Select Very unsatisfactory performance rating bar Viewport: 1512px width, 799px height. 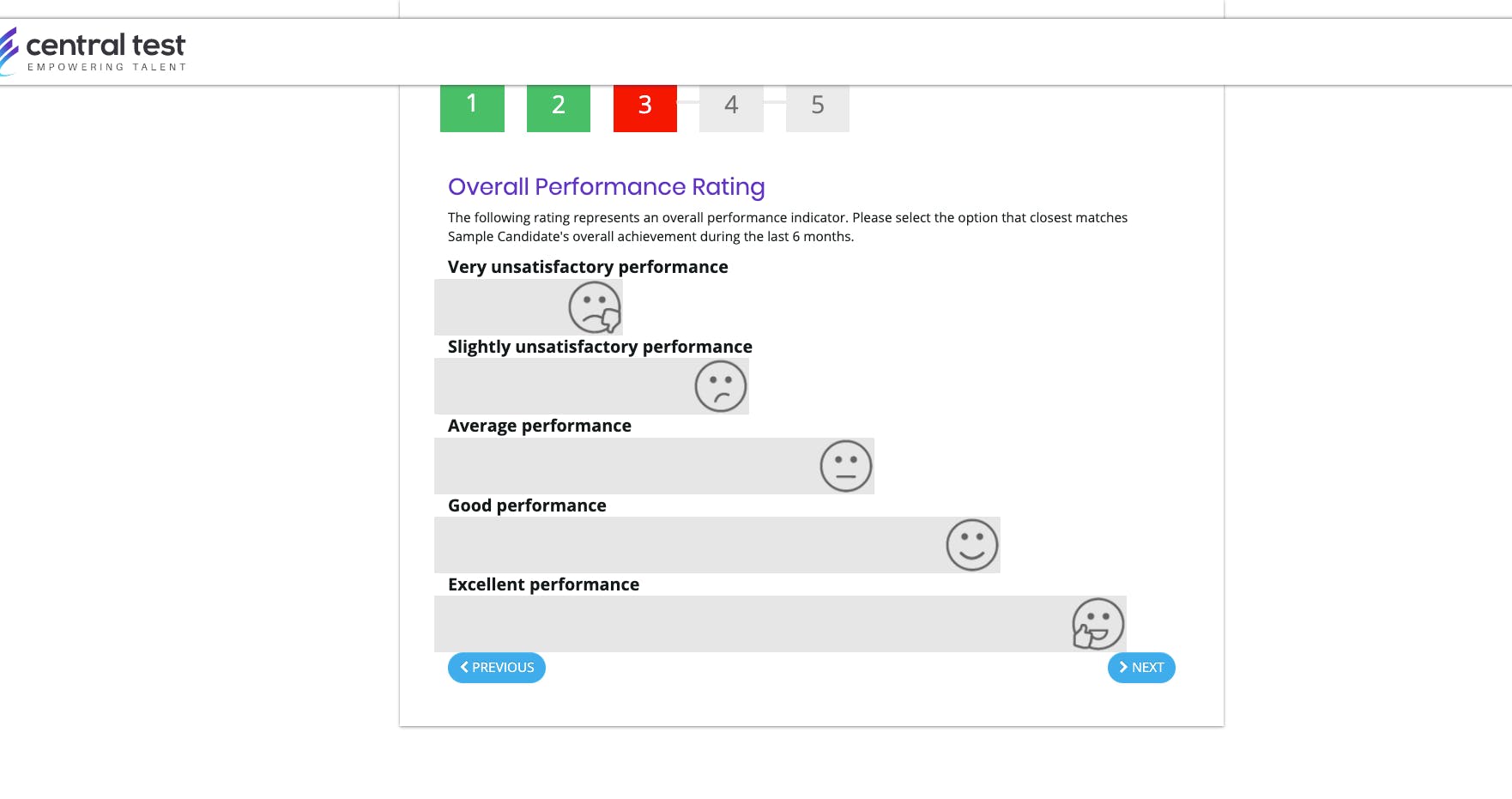(529, 307)
